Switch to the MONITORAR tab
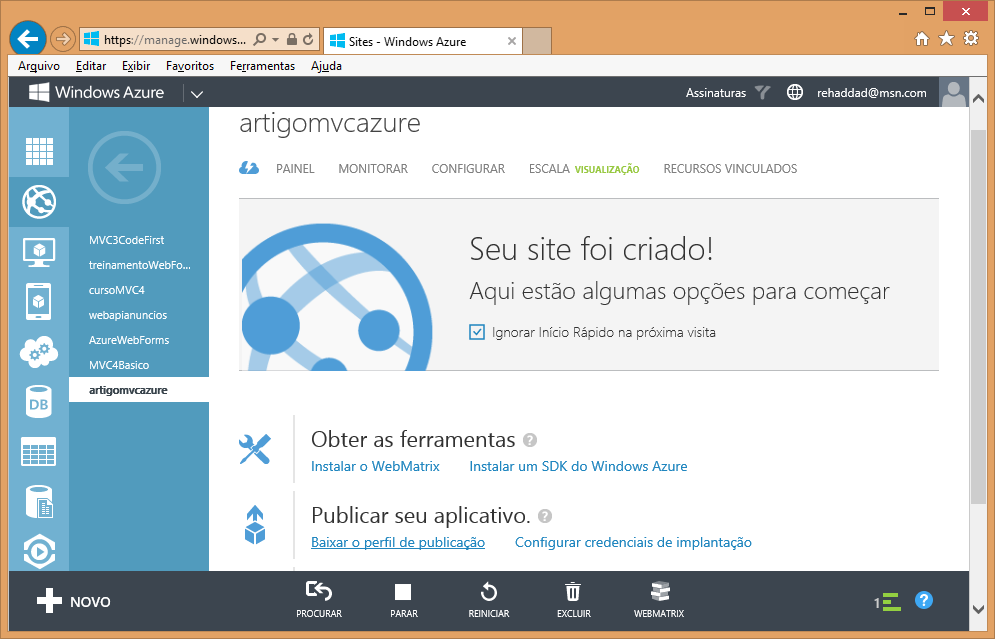995x639 pixels. pyautogui.click(x=373, y=169)
